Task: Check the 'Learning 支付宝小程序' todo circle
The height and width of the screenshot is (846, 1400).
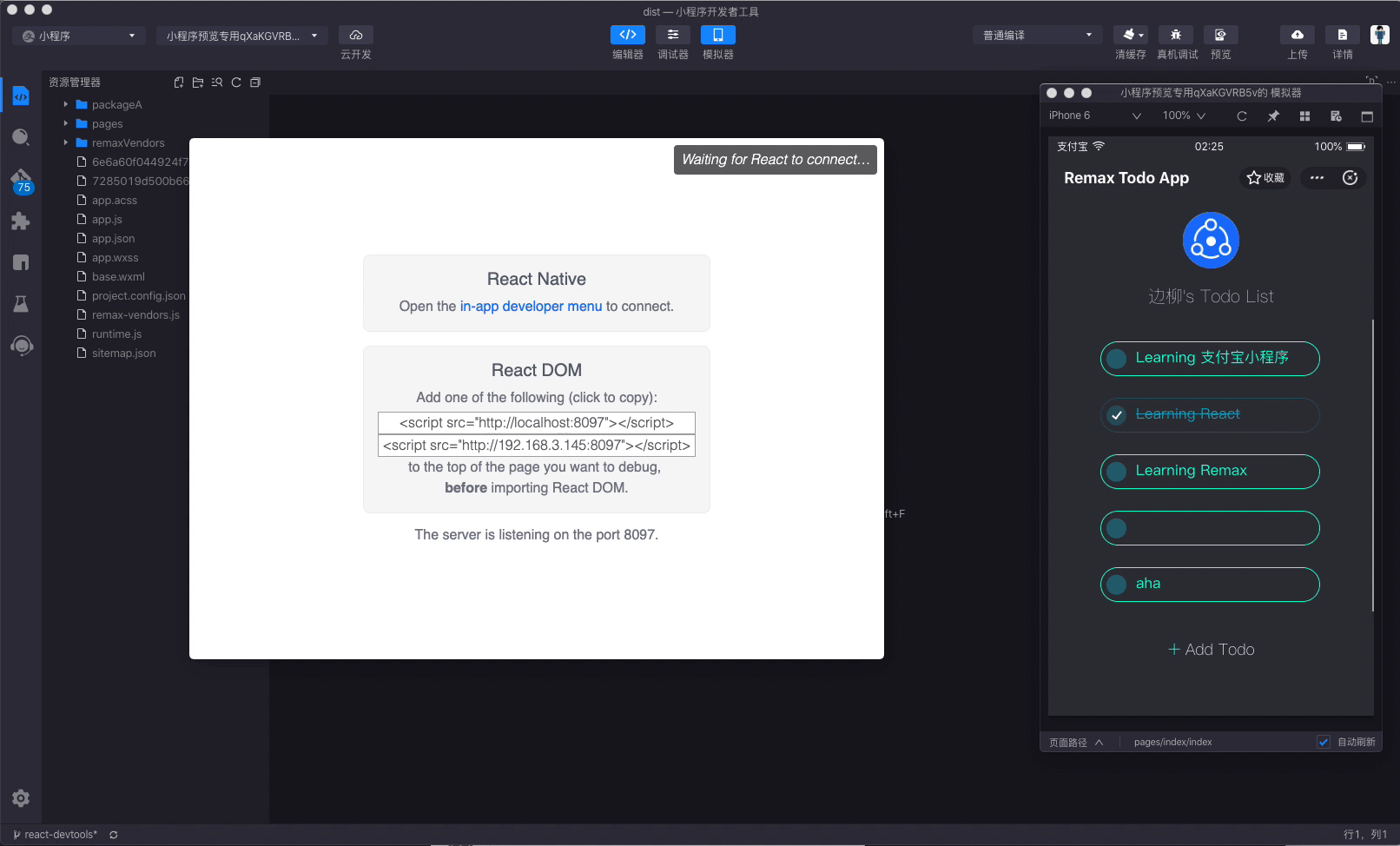Action: pyautogui.click(x=1117, y=359)
